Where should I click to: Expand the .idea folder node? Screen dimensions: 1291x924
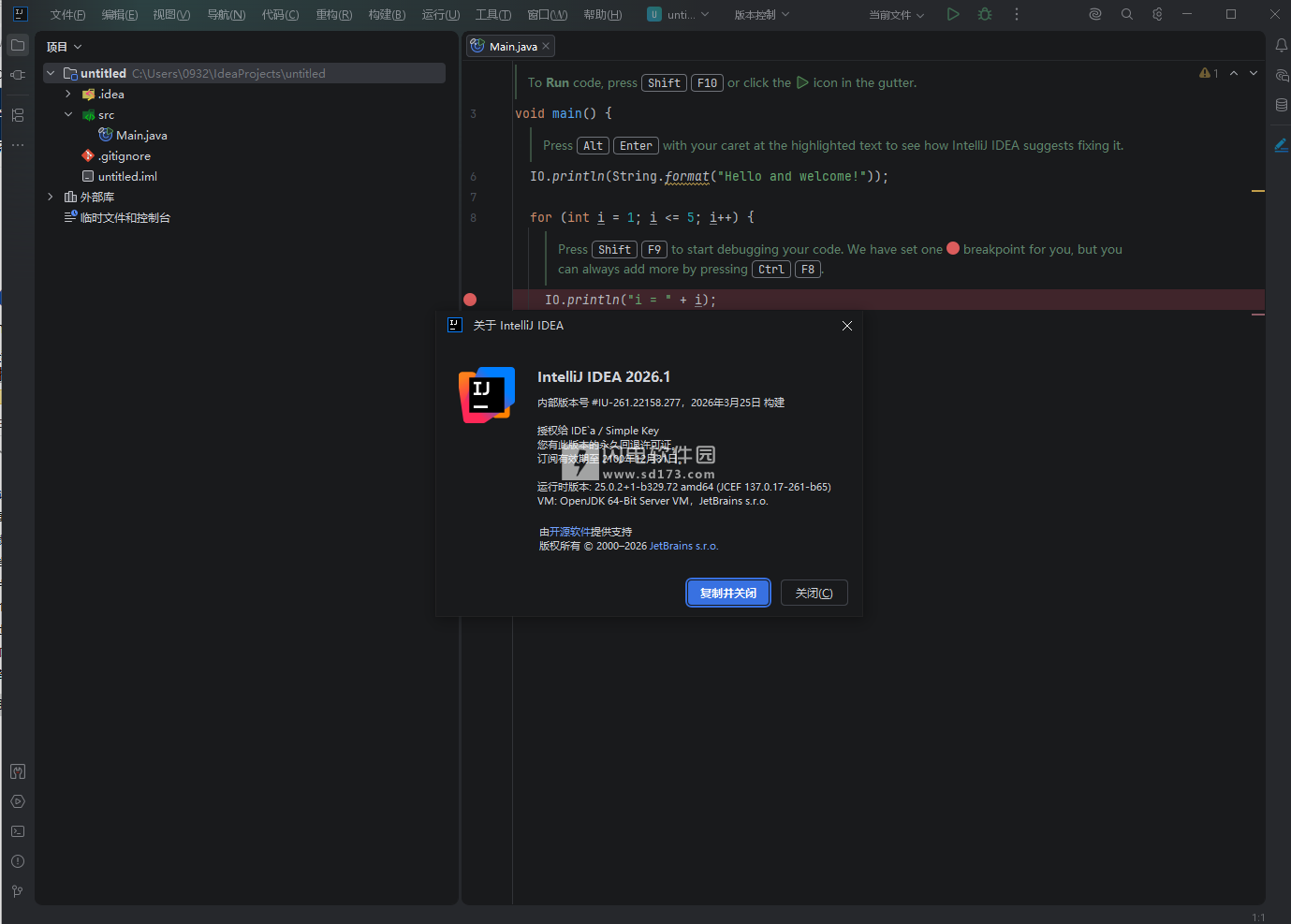(x=68, y=95)
